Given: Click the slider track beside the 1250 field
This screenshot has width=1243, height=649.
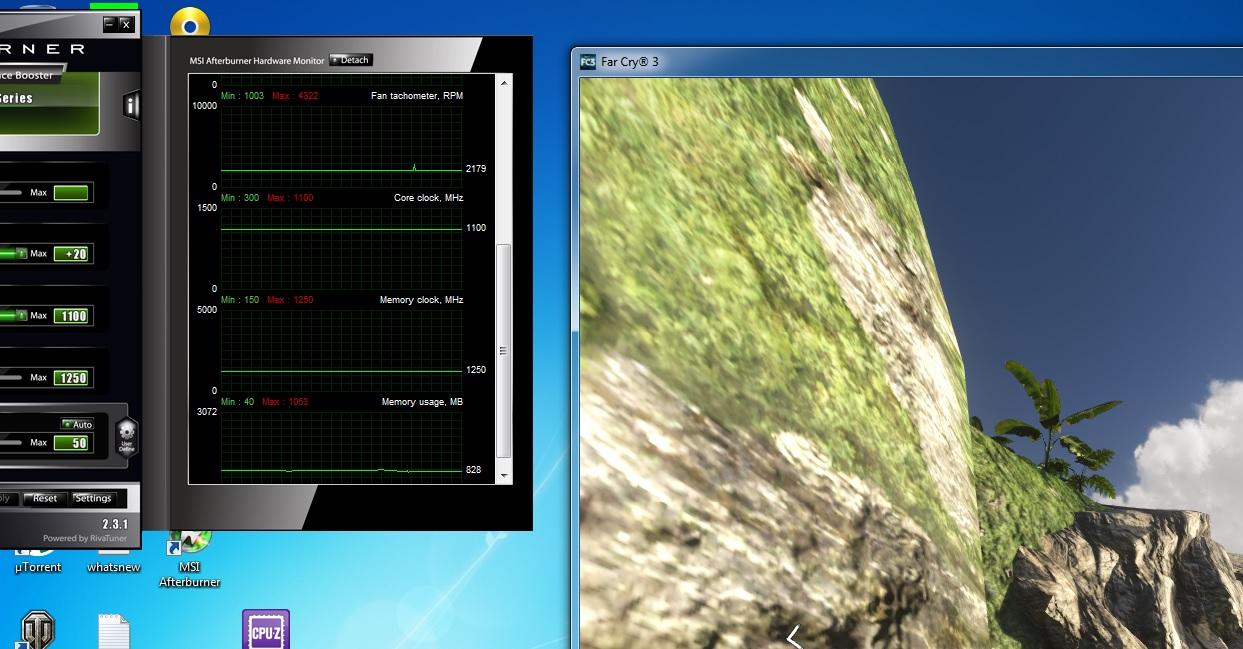Looking at the screenshot, I should 12,378.
